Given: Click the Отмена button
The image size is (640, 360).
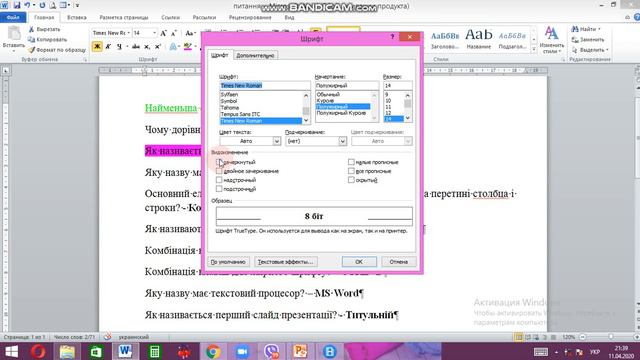Looking at the screenshot, I should point(399,262).
